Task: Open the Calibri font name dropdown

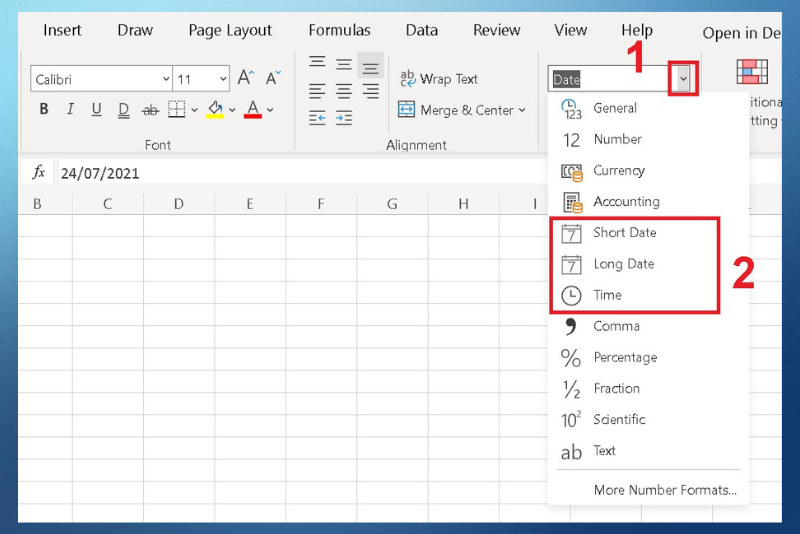Action: (166, 79)
